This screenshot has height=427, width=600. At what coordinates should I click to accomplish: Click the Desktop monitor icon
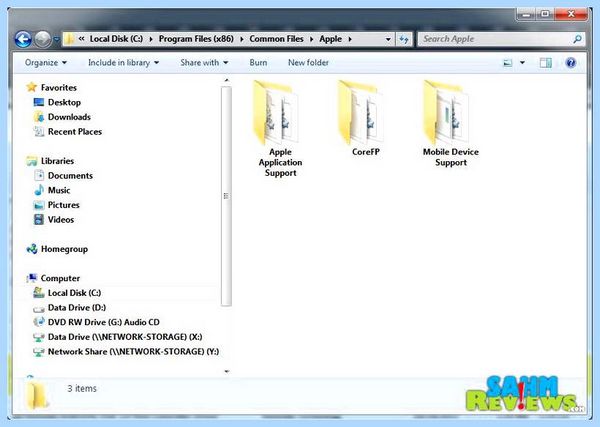point(39,102)
